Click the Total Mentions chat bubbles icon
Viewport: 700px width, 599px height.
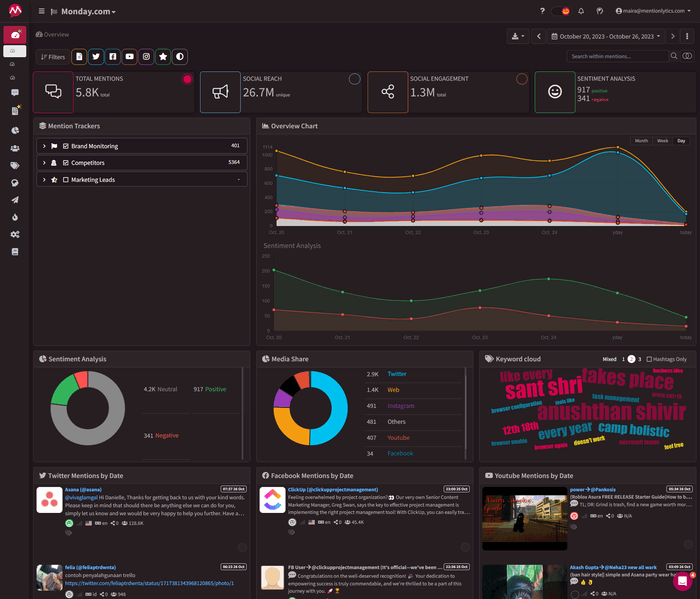[53, 92]
